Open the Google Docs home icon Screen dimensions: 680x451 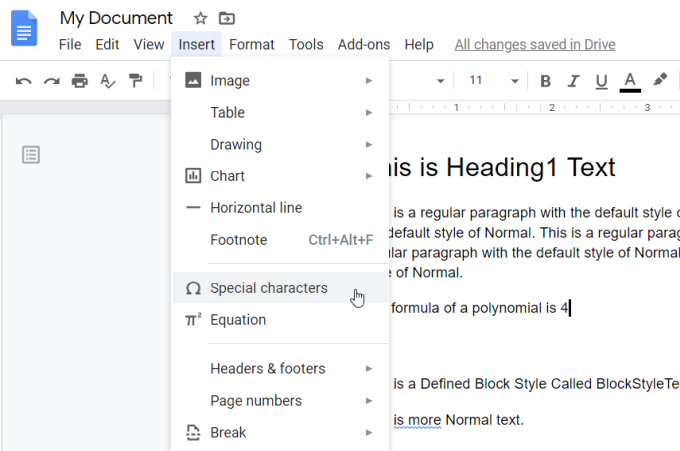pyautogui.click(x=24, y=27)
